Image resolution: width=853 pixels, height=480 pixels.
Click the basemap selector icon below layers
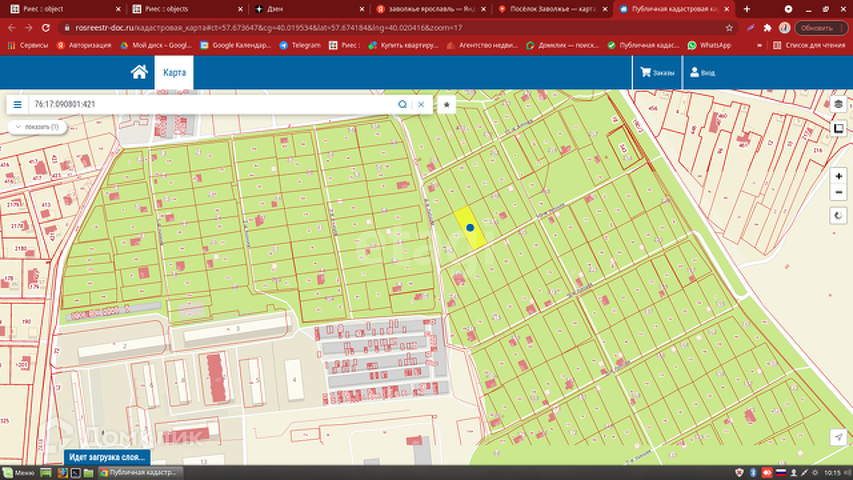pos(838,128)
